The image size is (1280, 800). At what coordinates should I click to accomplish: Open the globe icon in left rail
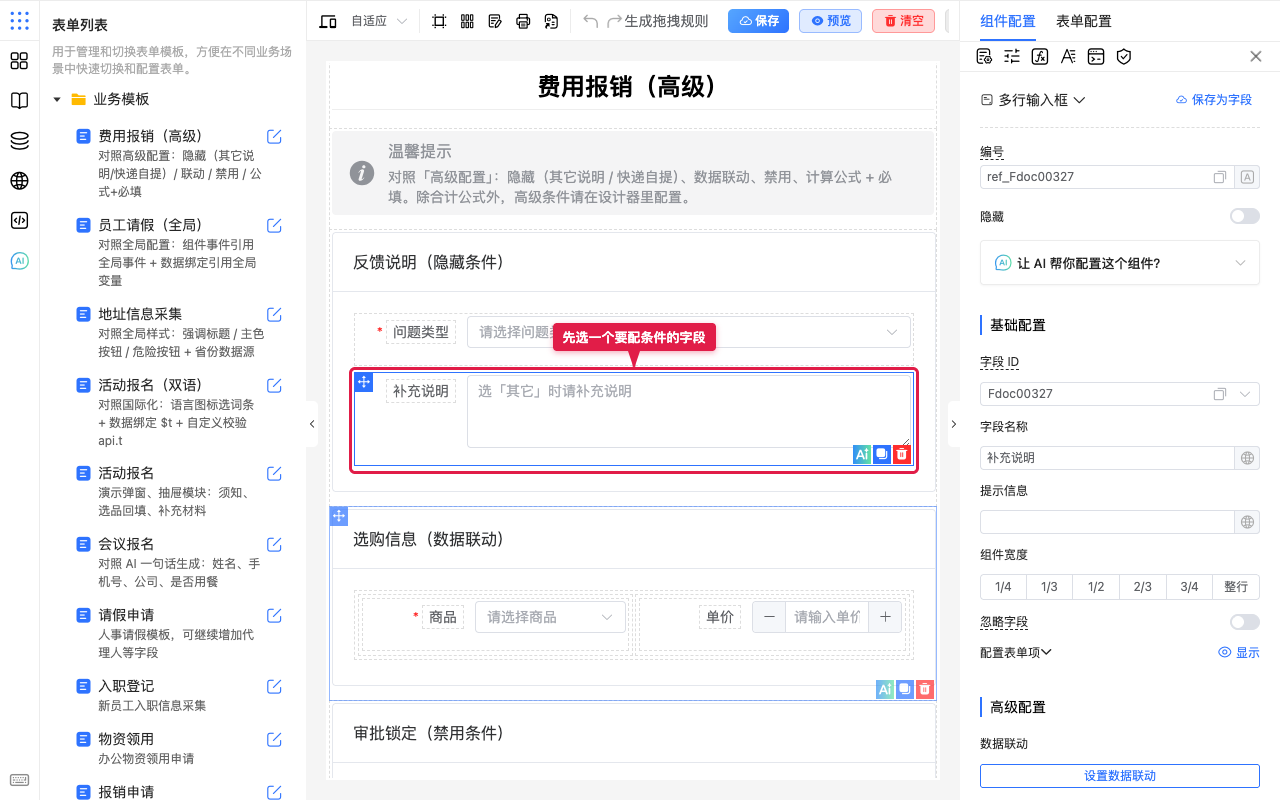tap(19, 181)
